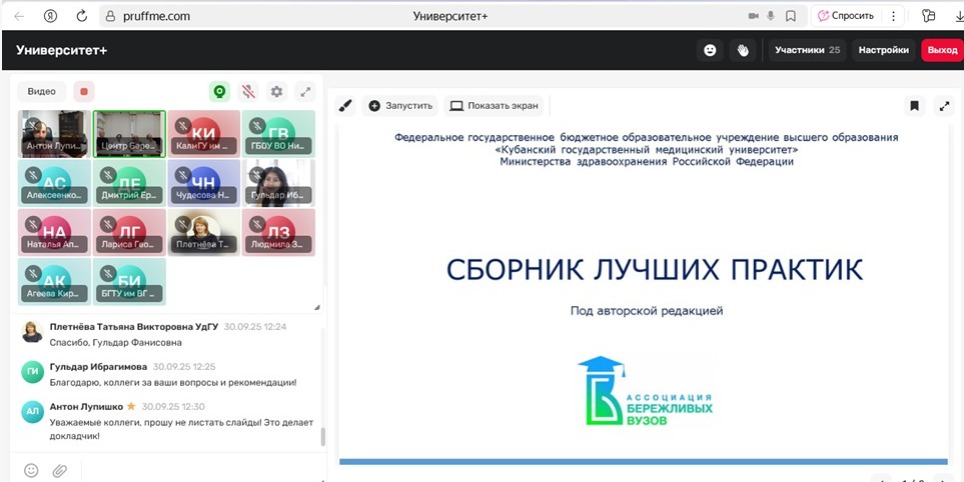Select the brush drawing tool above the slide
Screen dimensions: 964x482
point(346,105)
